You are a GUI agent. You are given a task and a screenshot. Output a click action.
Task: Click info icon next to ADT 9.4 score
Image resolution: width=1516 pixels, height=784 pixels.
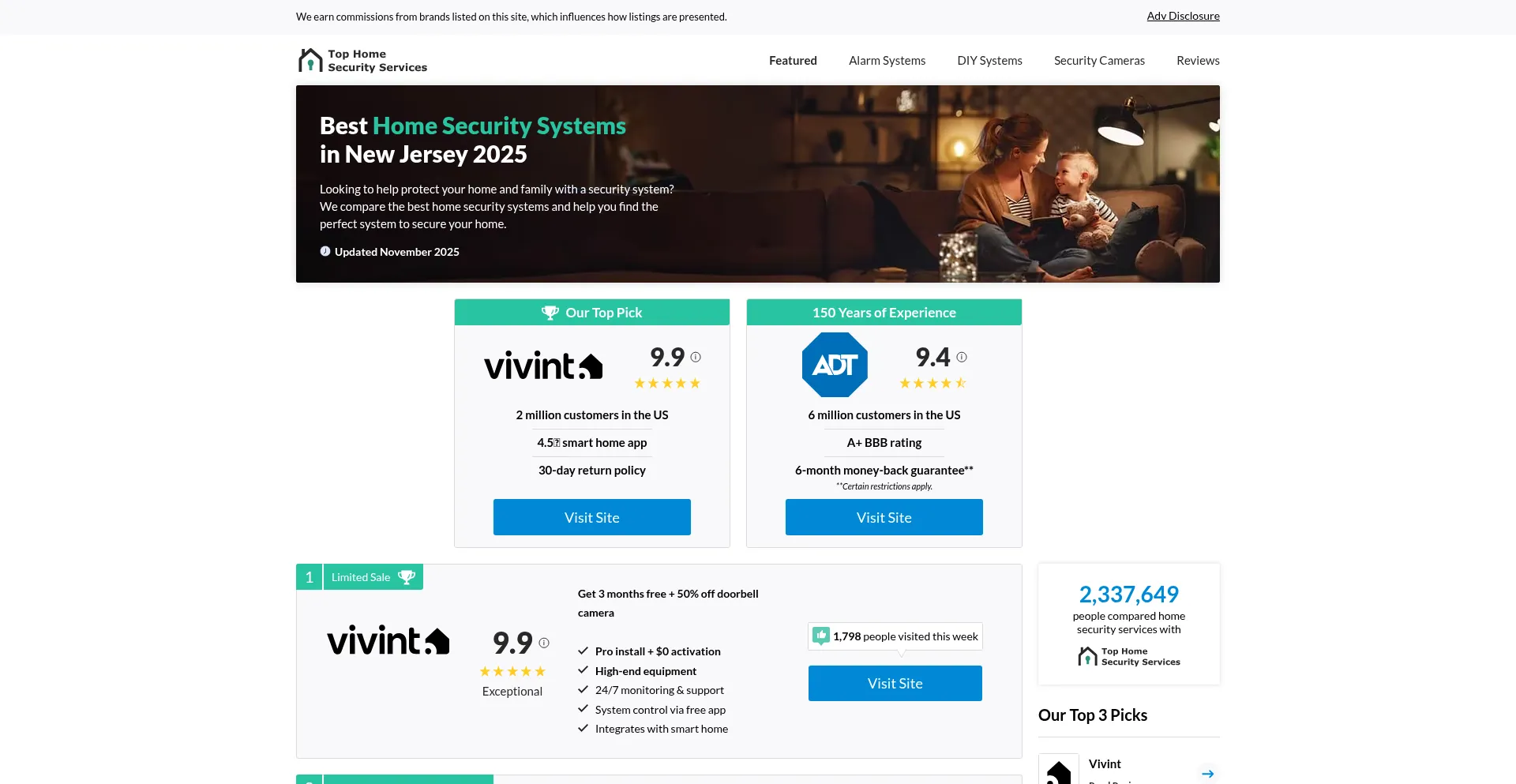pos(962,358)
